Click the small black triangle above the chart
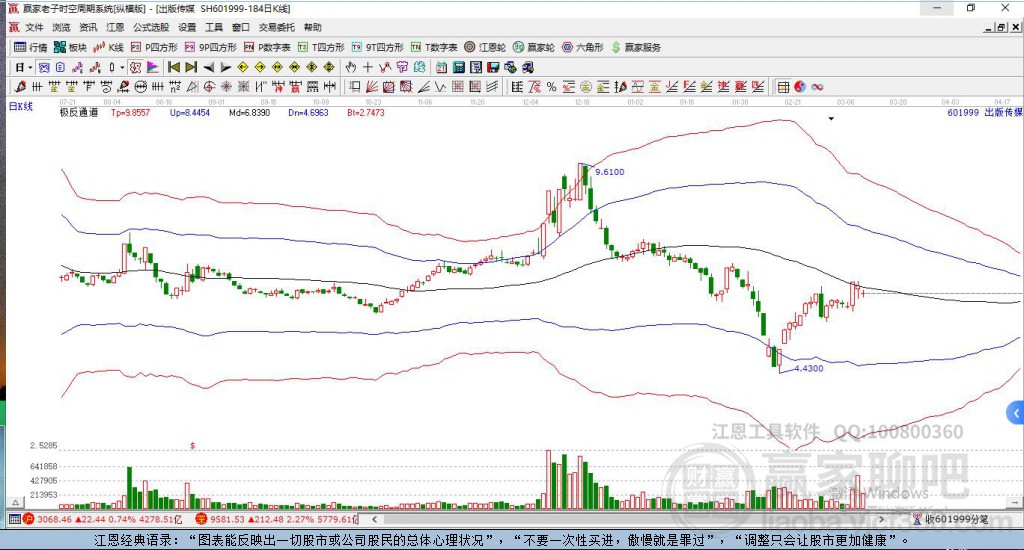Image resolution: width=1024 pixels, height=550 pixels. [831, 119]
